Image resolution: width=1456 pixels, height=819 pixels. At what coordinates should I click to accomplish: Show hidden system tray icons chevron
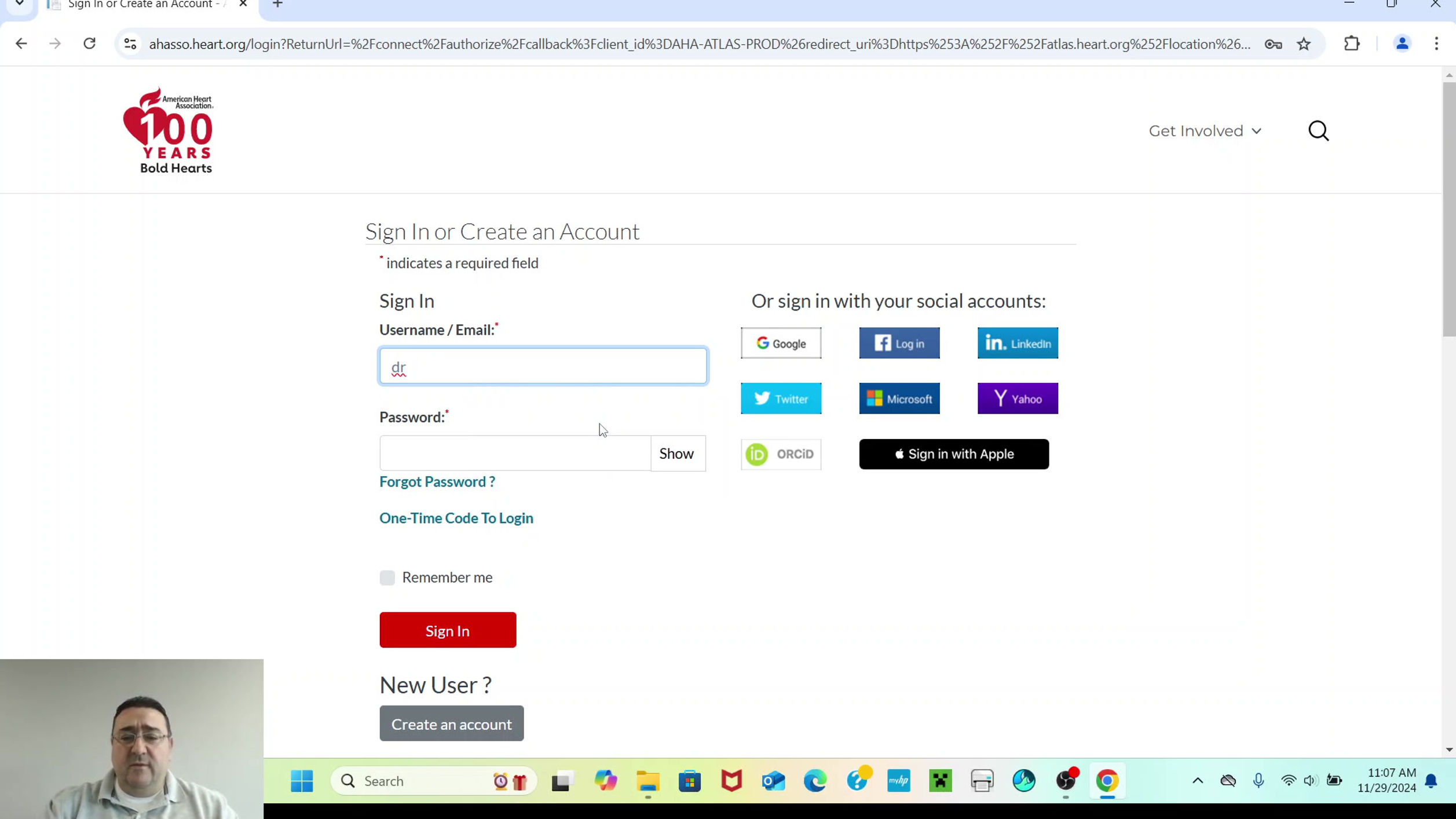(1197, 781)
